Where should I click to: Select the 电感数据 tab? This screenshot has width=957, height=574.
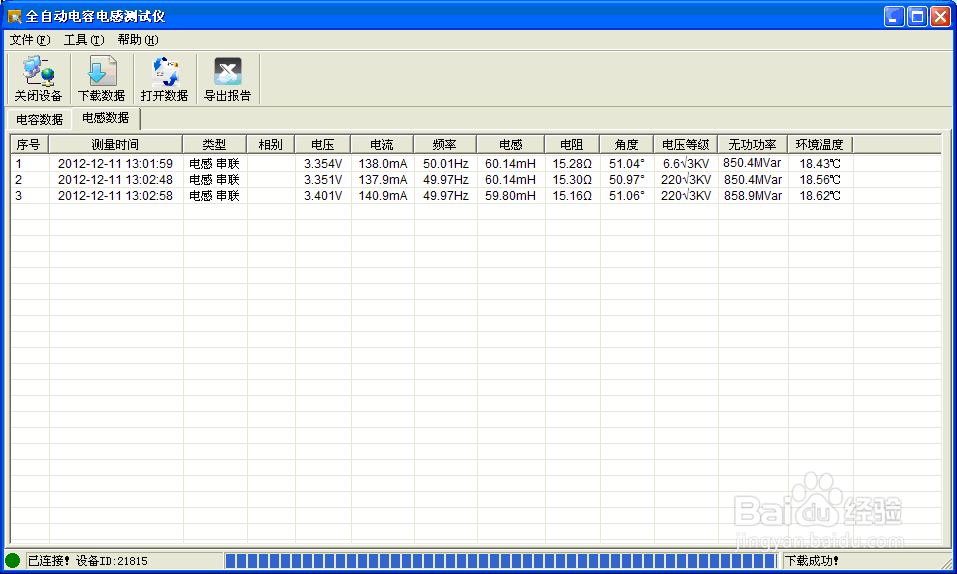pos(106,118)
